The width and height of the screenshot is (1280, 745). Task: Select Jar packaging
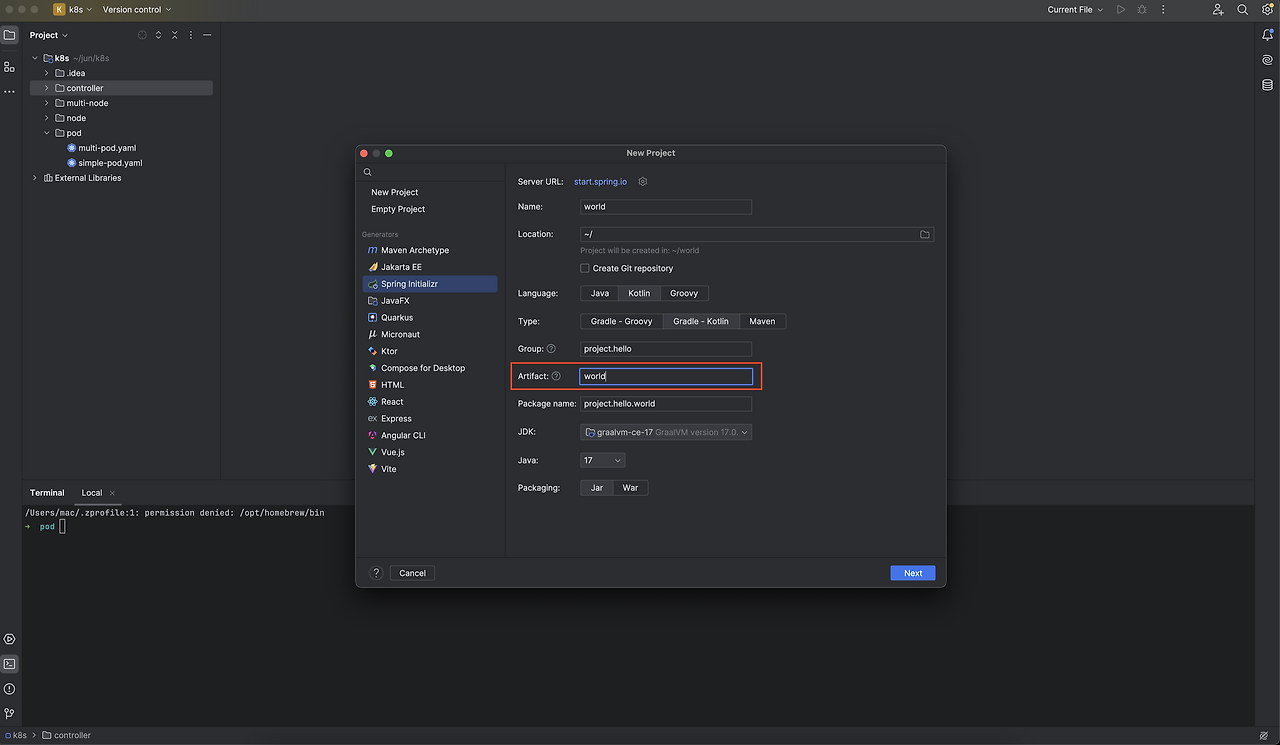tap(597, 488)
